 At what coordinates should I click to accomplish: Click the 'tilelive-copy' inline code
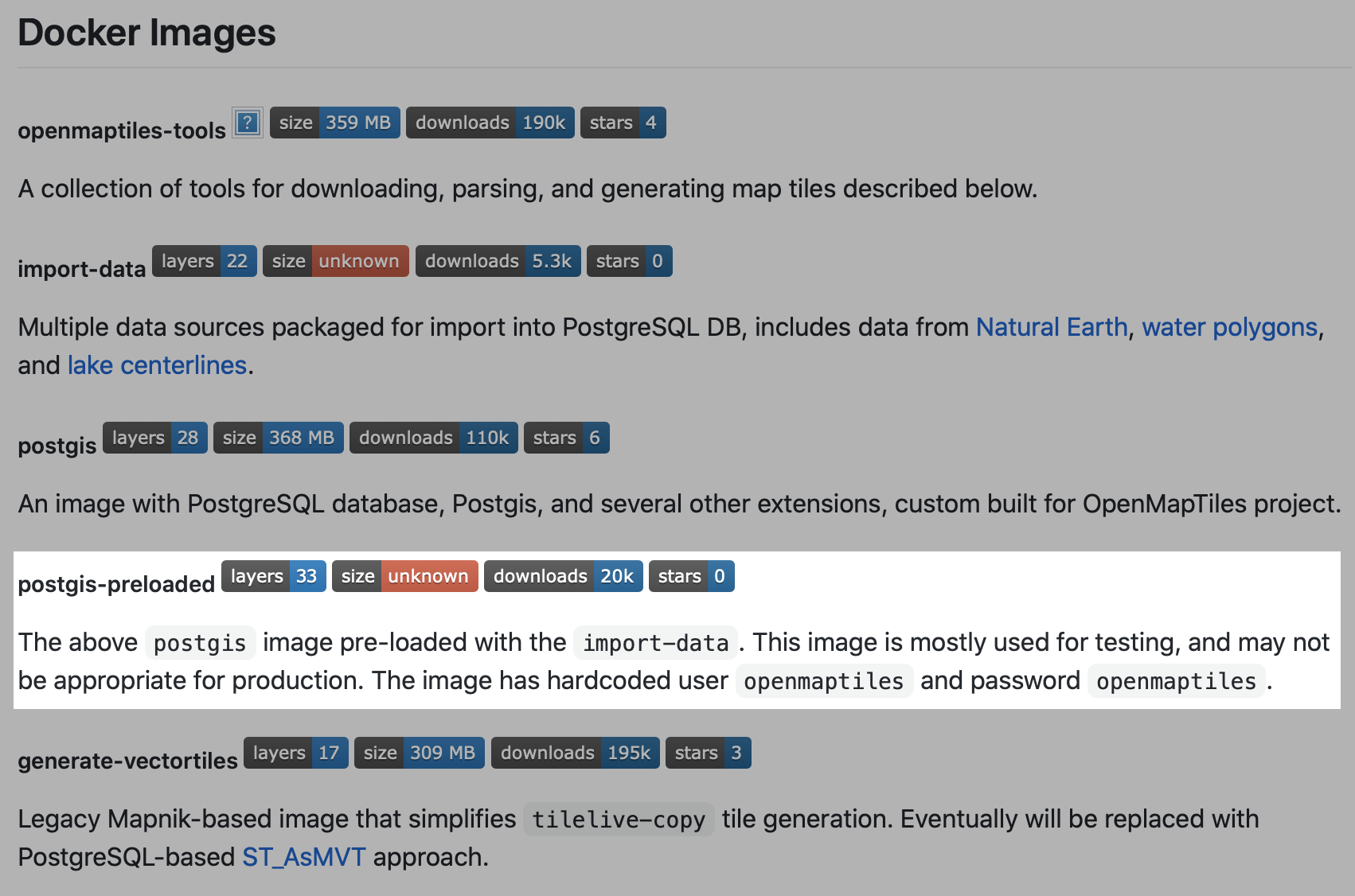tap(619, 820)
